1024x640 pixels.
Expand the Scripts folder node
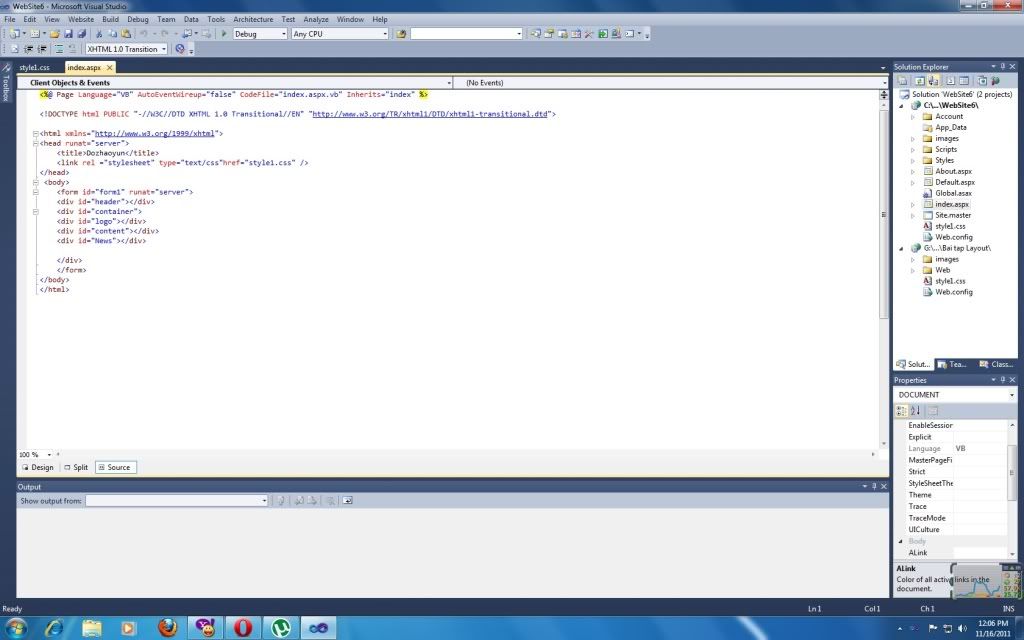coord(913,150)
